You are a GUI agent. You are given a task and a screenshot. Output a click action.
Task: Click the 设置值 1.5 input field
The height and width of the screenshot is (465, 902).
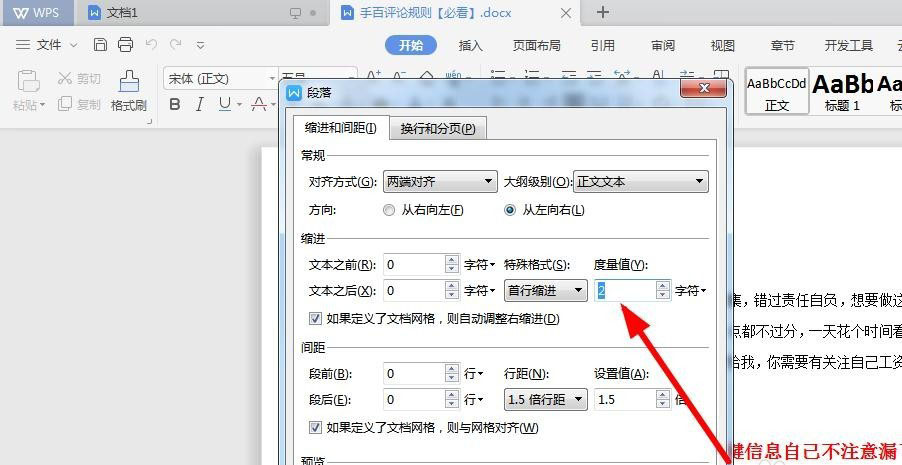(625, 399)
